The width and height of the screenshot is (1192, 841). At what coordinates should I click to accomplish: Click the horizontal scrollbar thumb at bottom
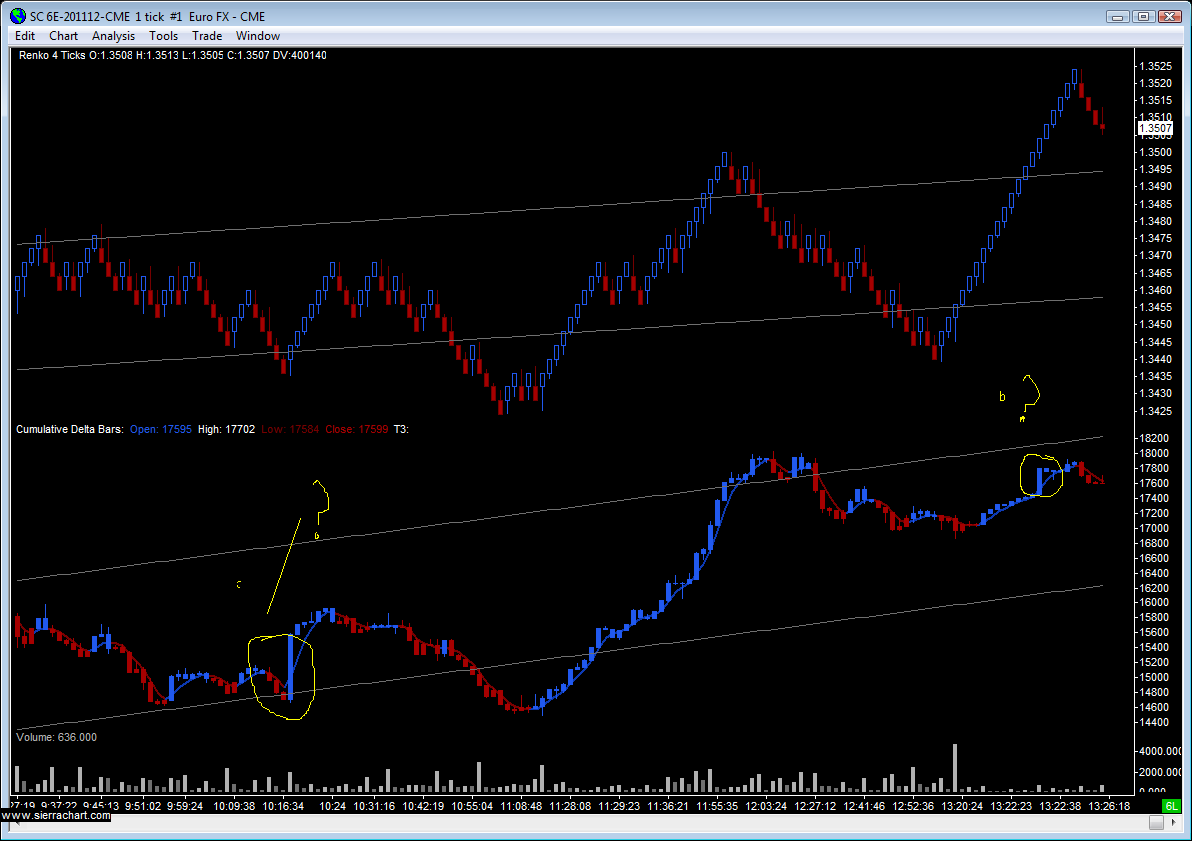1156,822
